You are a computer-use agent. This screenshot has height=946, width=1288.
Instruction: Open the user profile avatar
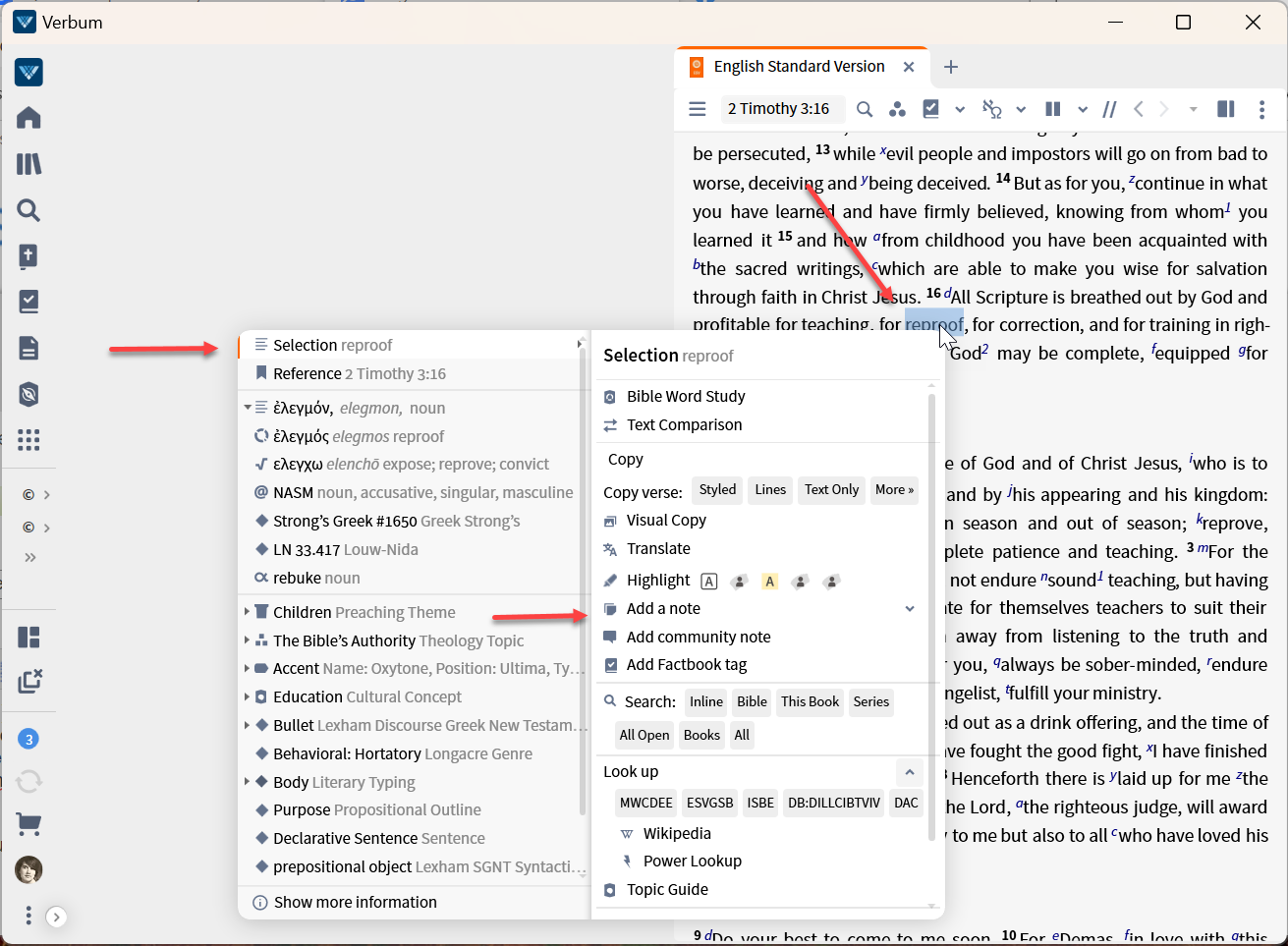point(28,869)
